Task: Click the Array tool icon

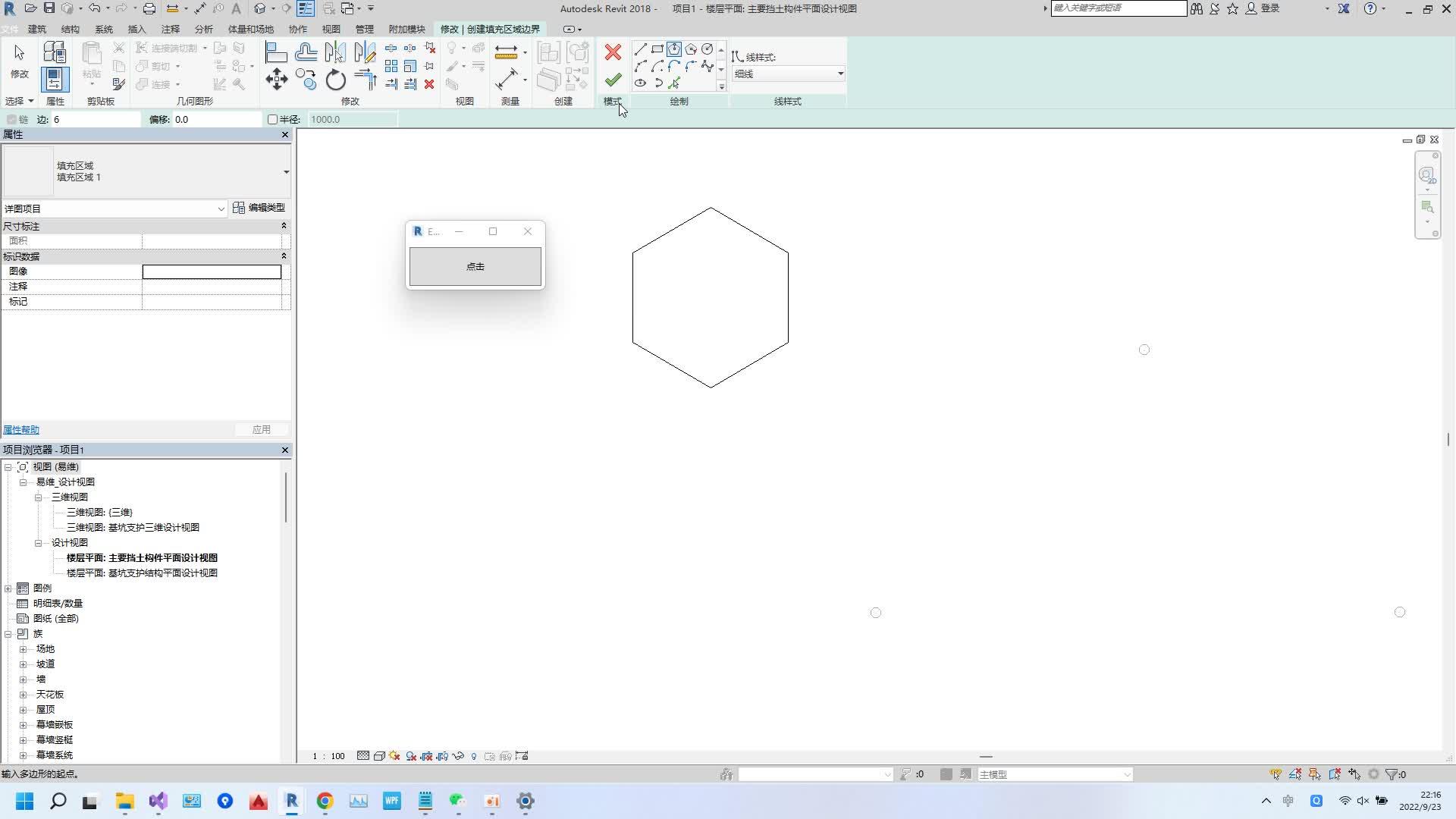Action: (x=391, y=66)
